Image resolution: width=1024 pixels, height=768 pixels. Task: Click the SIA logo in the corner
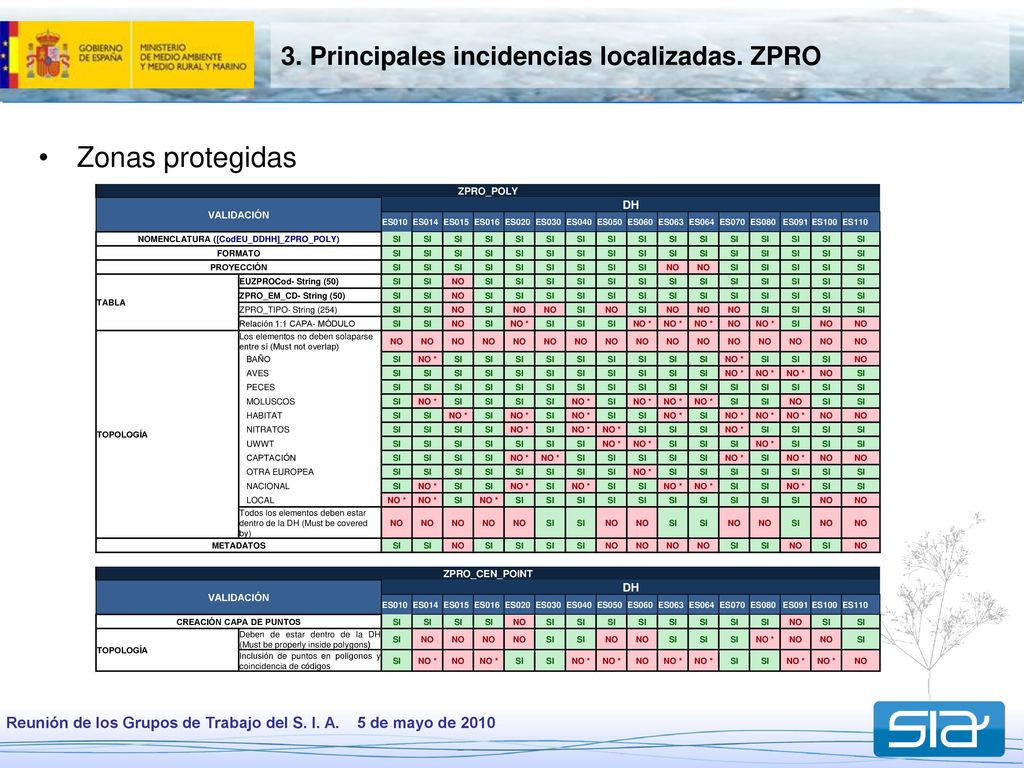pos(939,729)
